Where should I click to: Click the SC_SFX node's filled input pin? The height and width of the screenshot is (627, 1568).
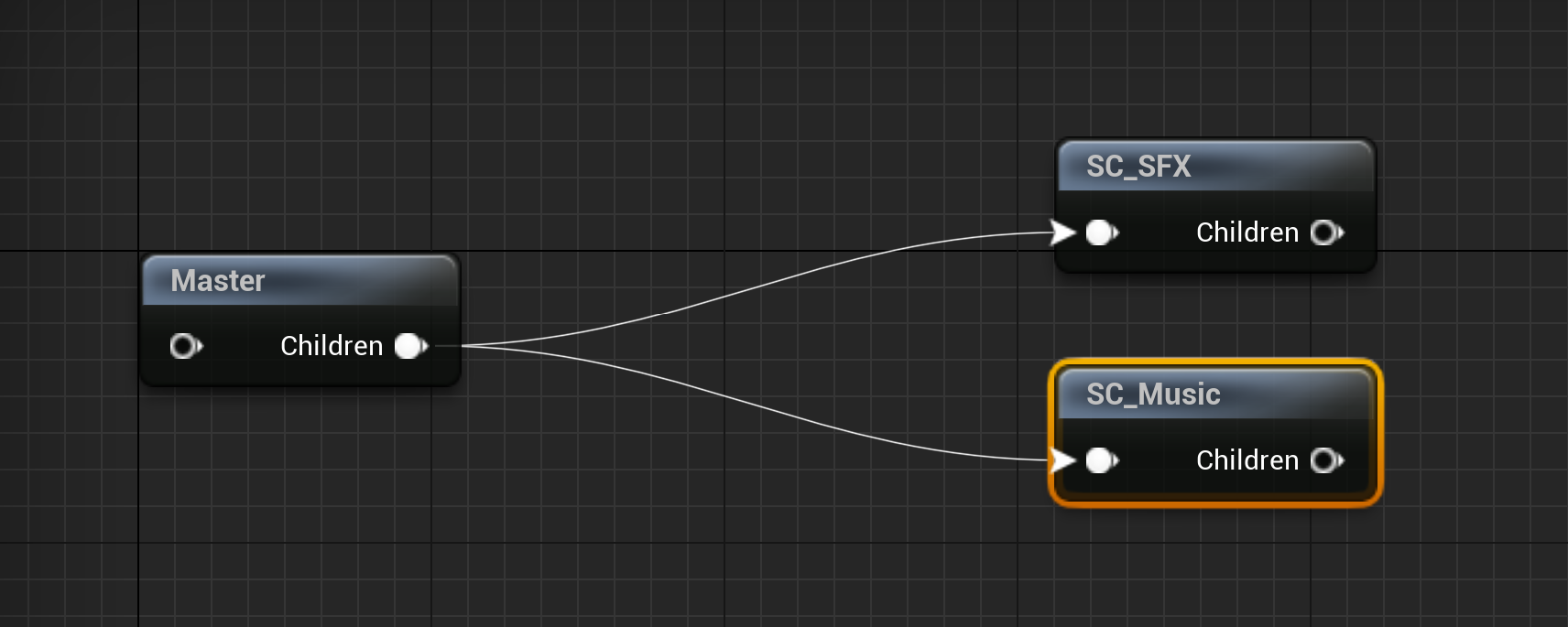[x=1102, y=232]
